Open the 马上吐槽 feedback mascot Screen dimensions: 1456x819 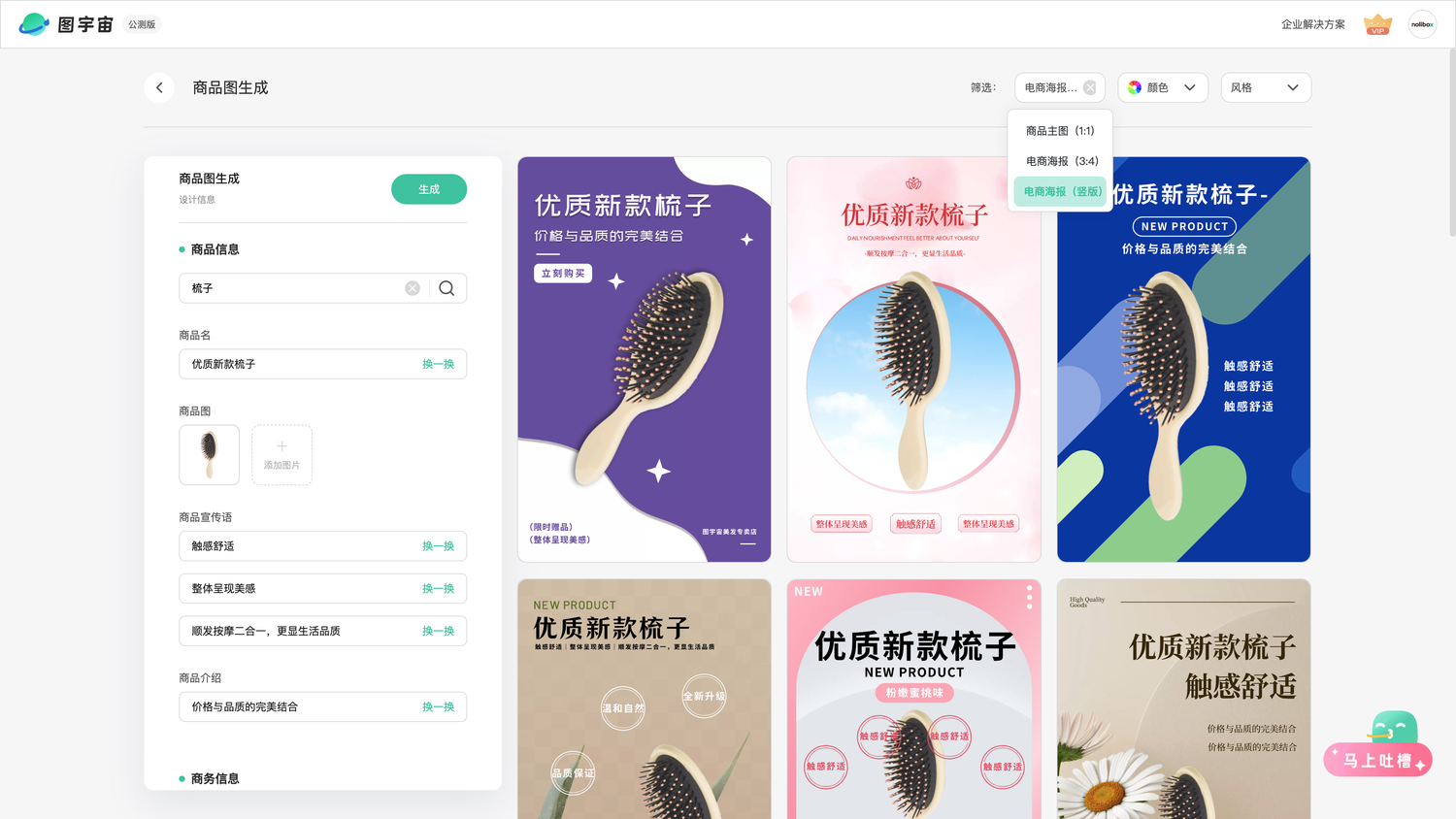pyautogui.click(x=1378, y=744)
